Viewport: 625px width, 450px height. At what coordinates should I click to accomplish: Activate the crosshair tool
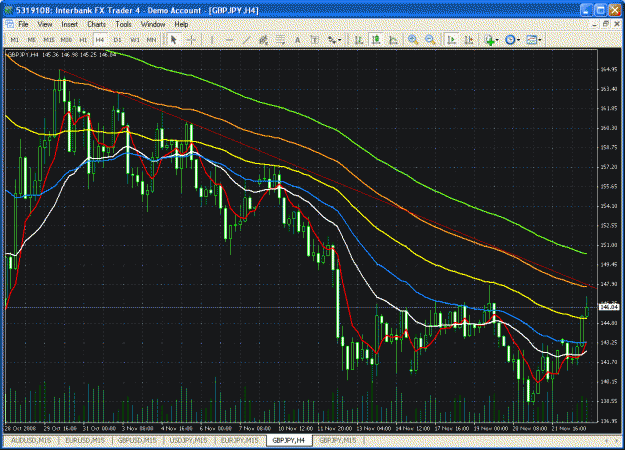coord(191,40)
